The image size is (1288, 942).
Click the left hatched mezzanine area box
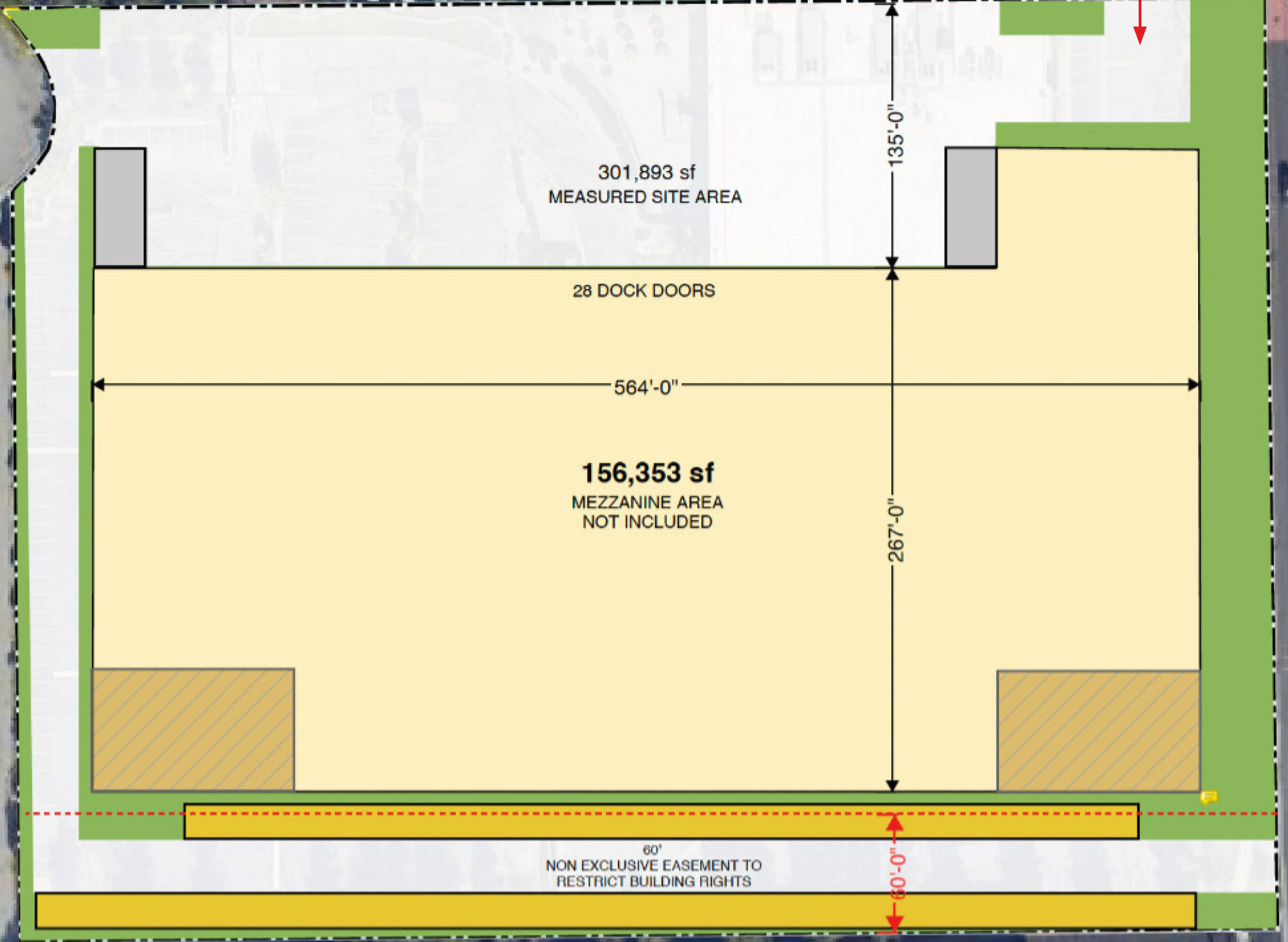[x=193, y=730]
